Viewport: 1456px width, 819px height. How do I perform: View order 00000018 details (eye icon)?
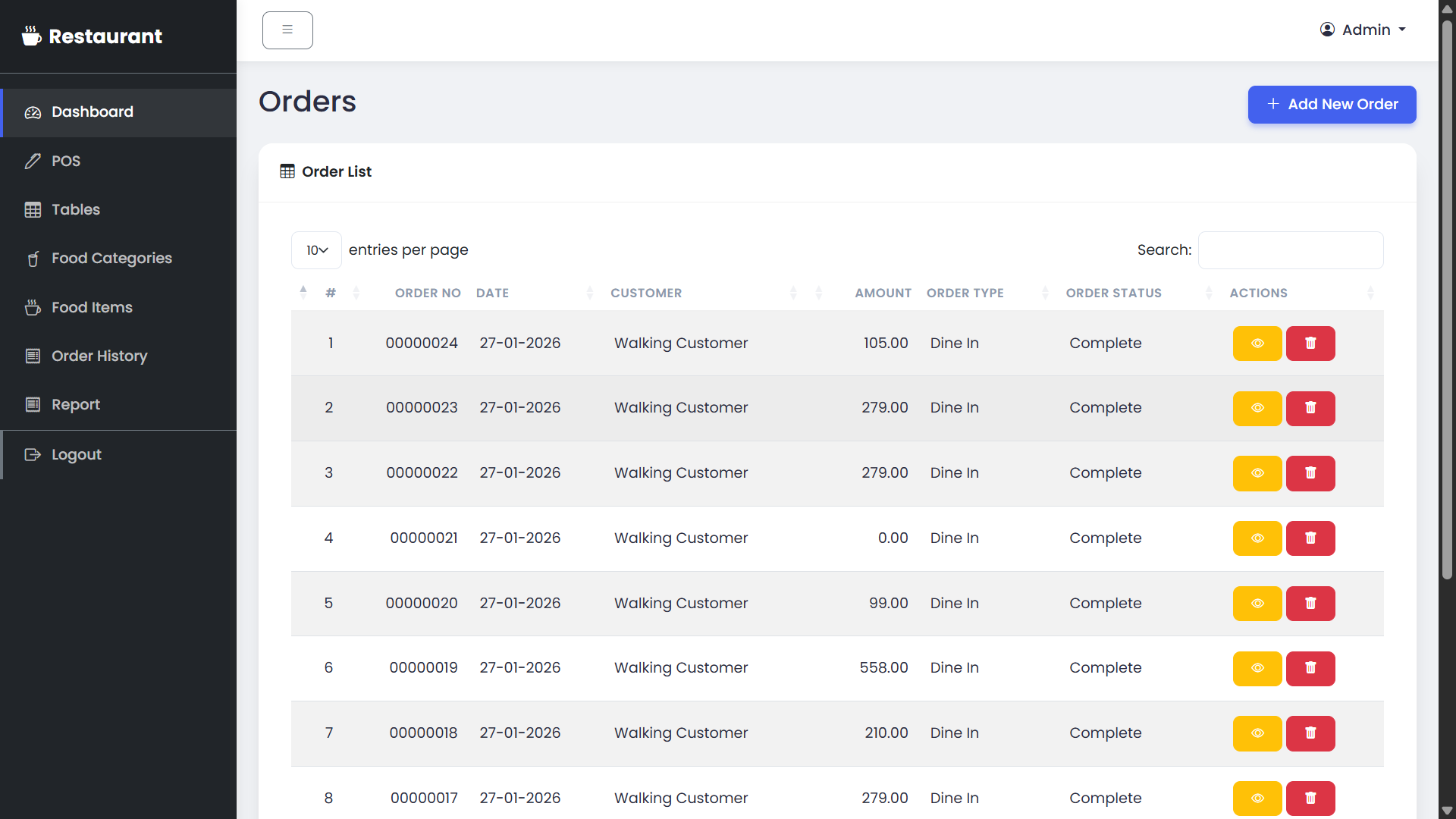[1257, 733]
